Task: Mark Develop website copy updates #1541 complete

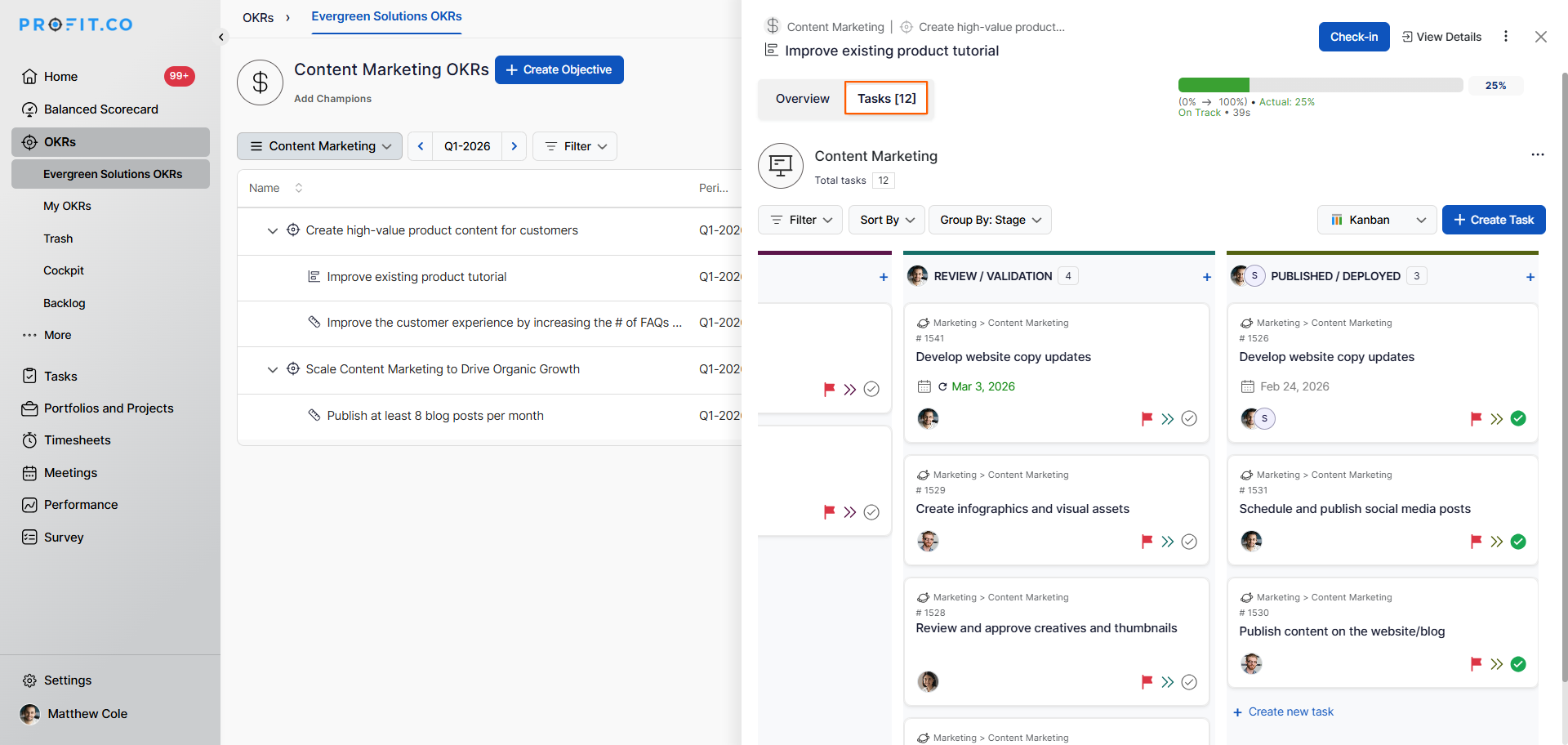Action: point(1189,419)
